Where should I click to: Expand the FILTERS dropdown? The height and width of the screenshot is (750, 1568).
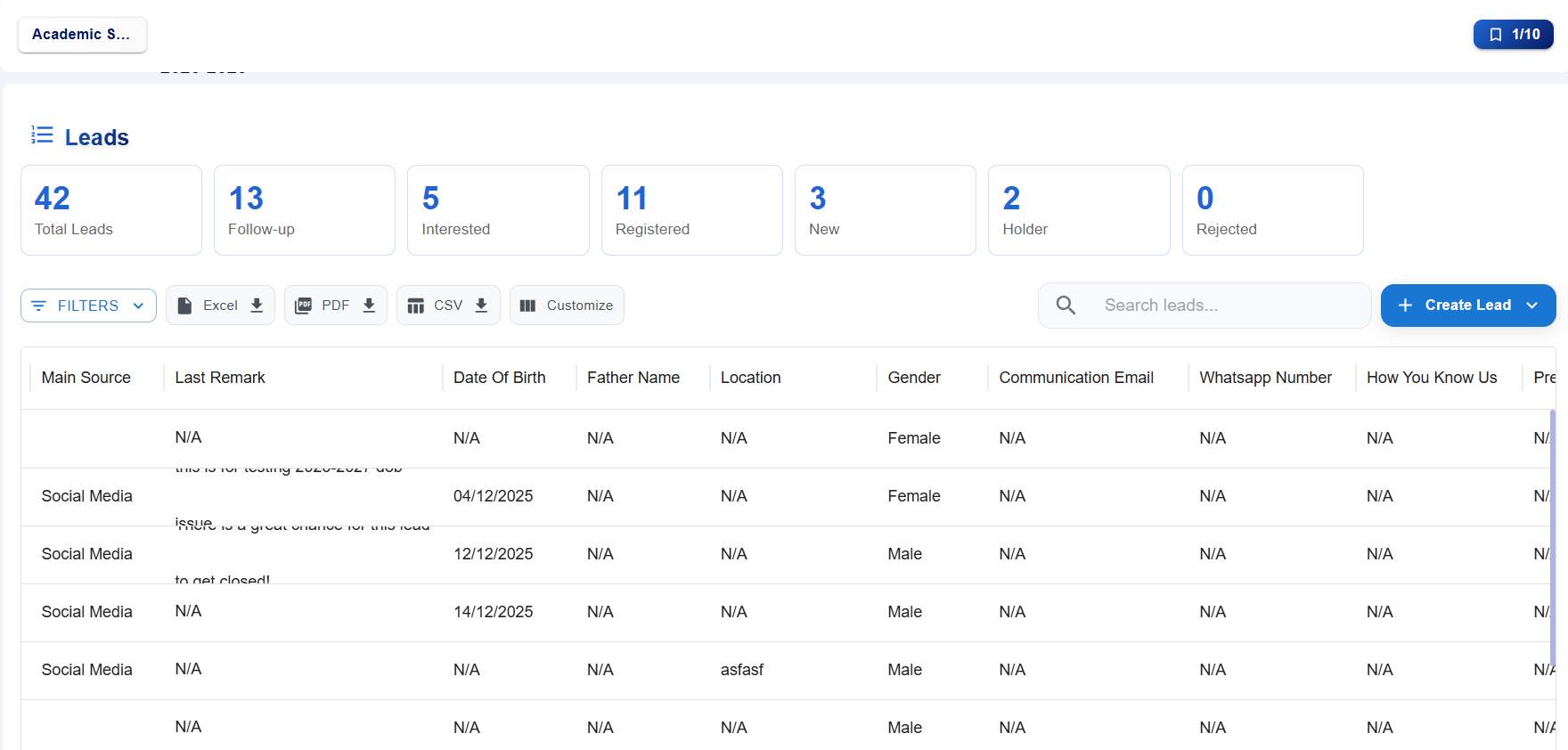(x=88, y=306)
